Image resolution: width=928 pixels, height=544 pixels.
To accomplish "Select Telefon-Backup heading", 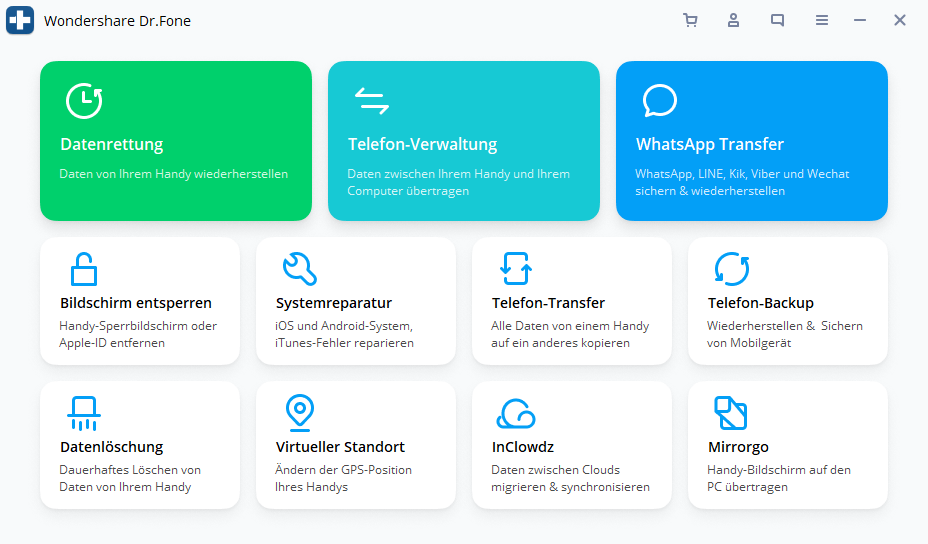I will click(x=761, y=303).
